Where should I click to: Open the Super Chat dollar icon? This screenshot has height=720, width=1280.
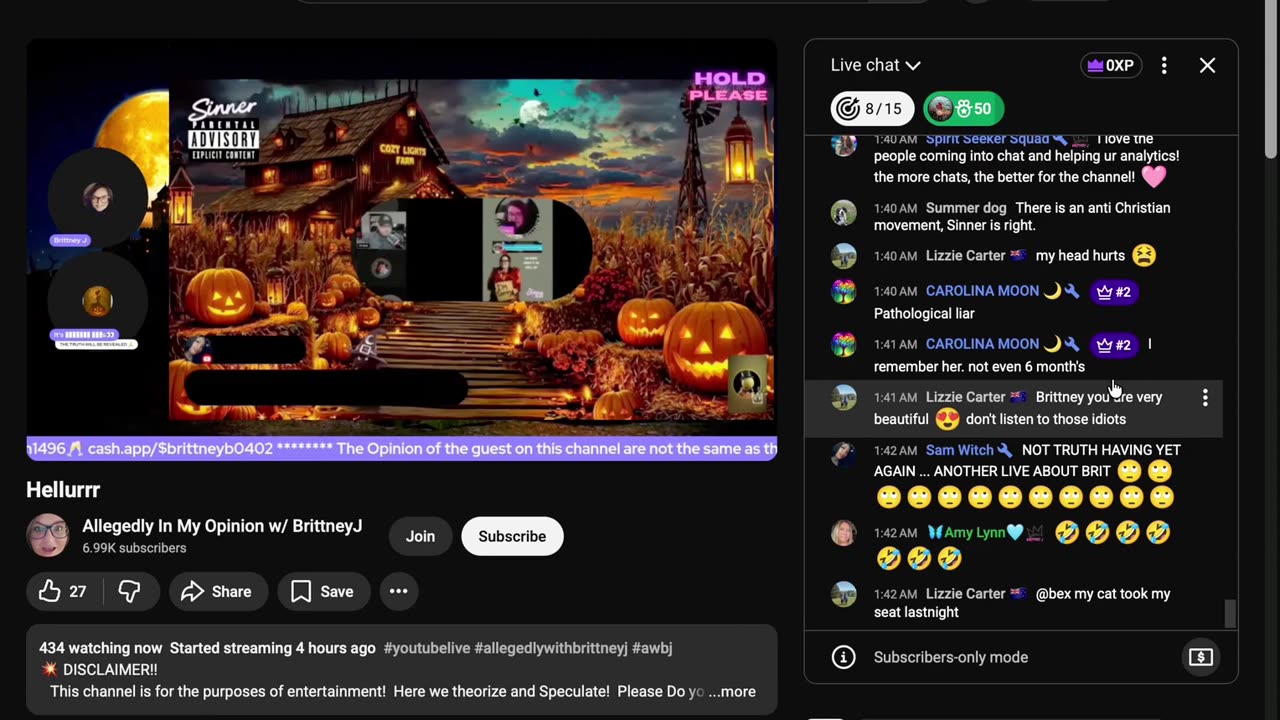coord(1200,657)
